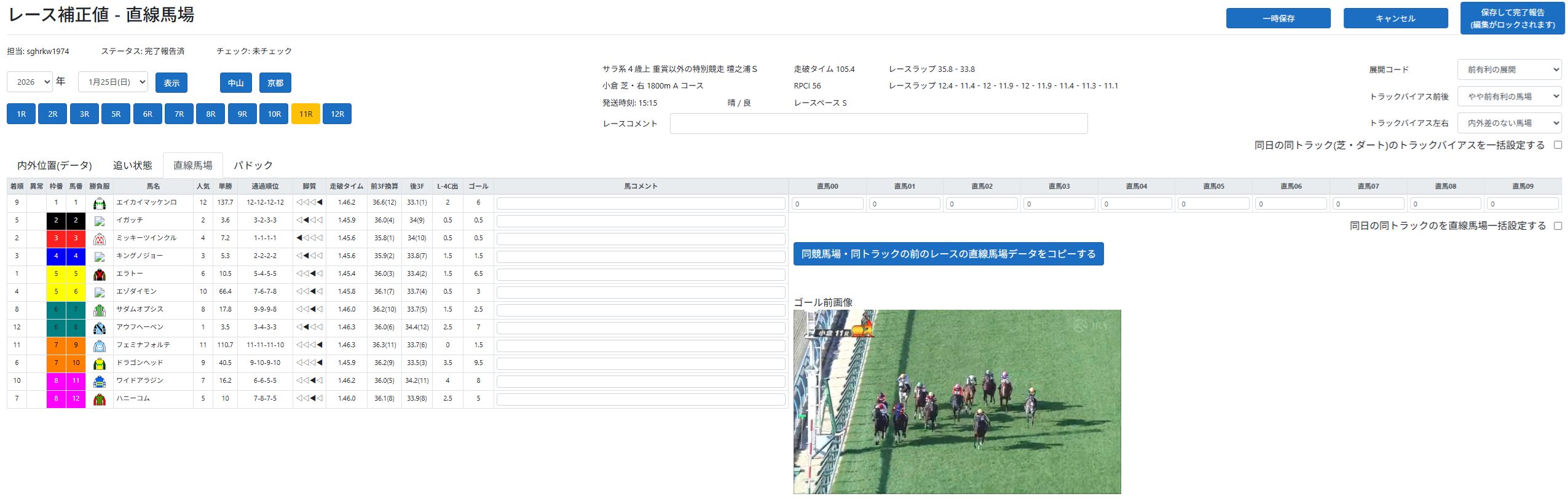Click magenta gate 8 cell for ワイドアラジン

coord(56,381)
